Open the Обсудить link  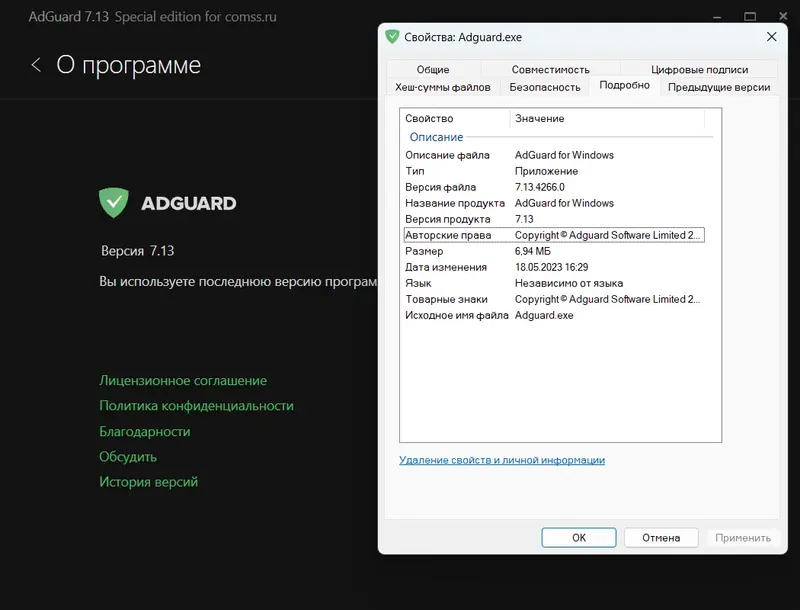tap(127, 456)
